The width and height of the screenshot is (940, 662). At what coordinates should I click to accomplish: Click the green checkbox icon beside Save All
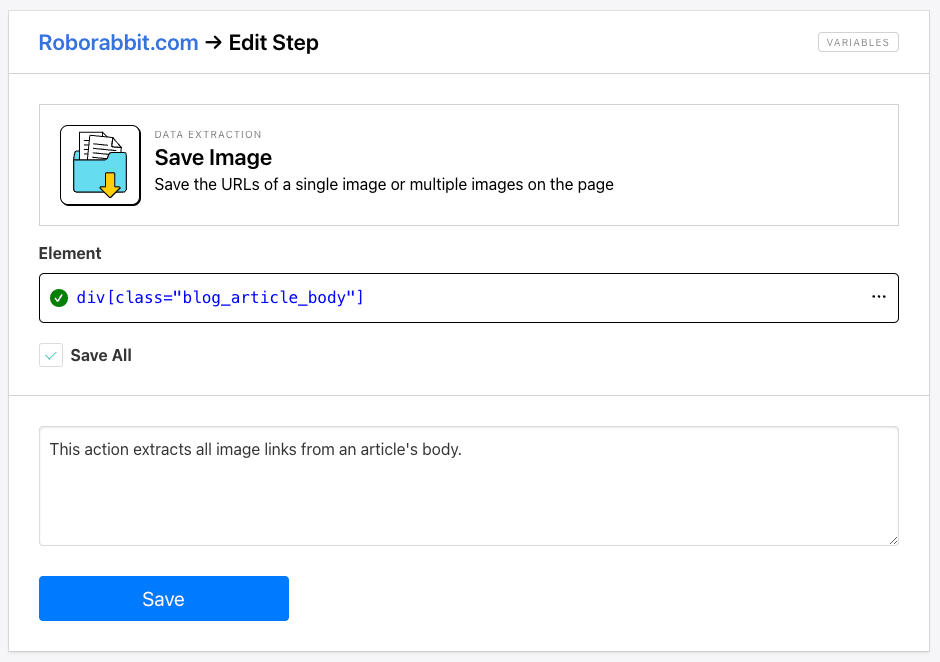pos(51,355)
